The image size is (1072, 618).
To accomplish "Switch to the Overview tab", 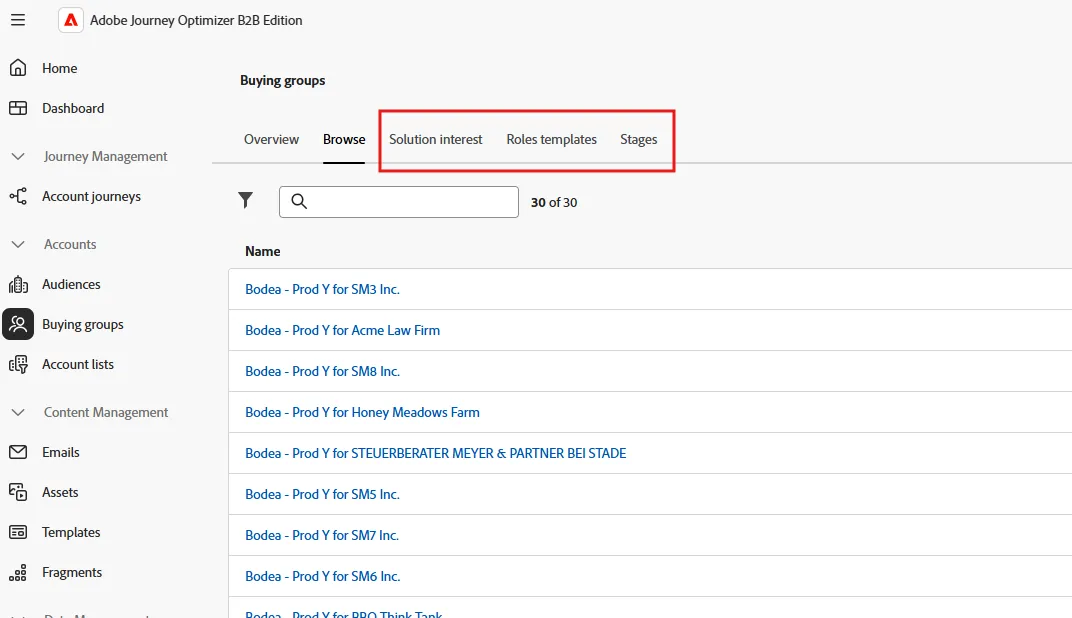I will click(271, 139).
